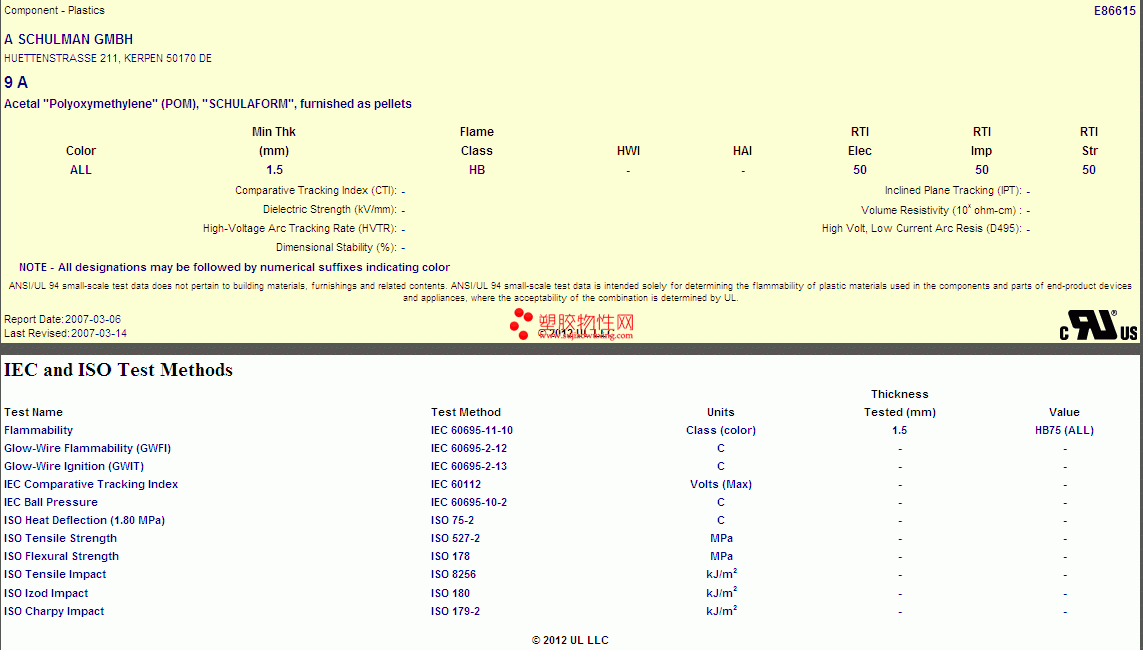Click the Comparative Tracking Index (CTI) label

(x=316, y=190)
